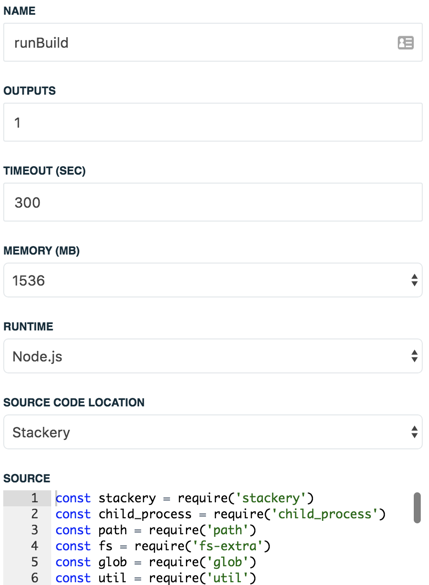This screenshot has height=585, width=429.
Task: Click line number 6 in code gutter
Action: [35, 578]
